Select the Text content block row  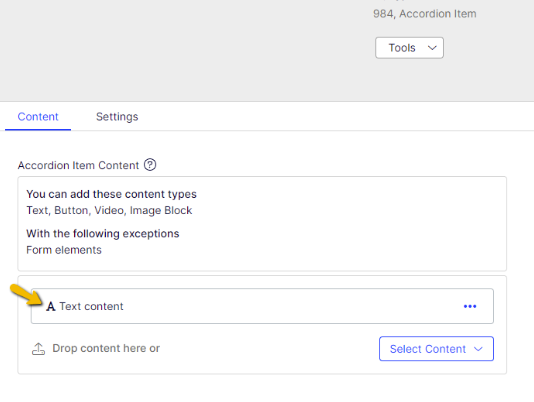[262, 306]
